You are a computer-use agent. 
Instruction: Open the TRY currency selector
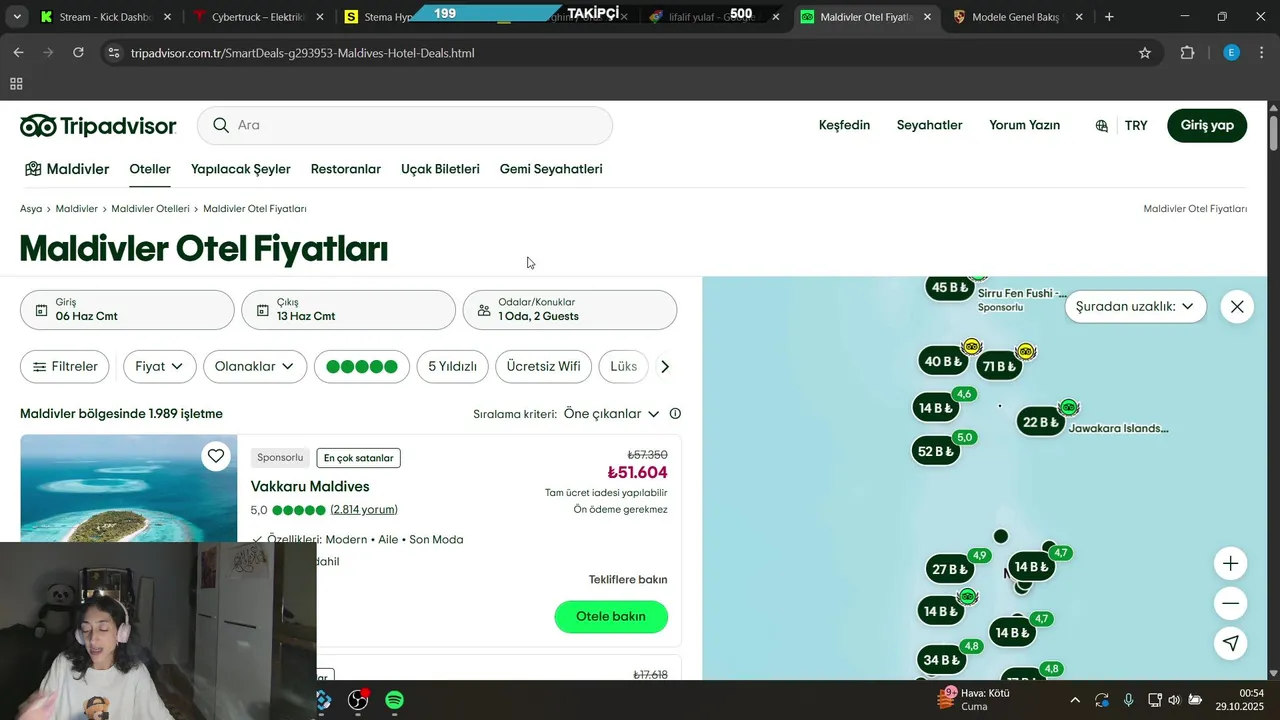[x=1136, y=125]
